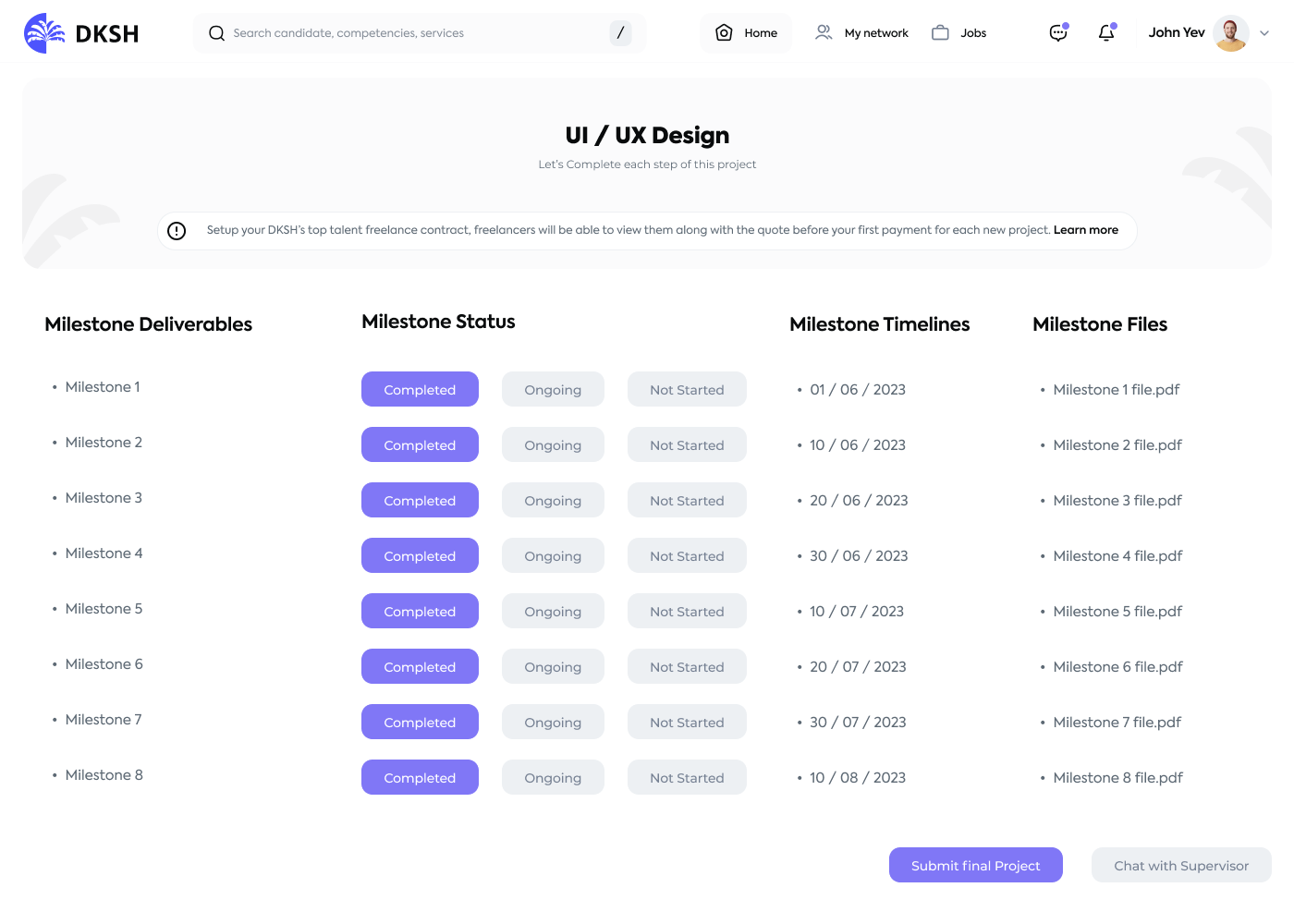The width and height of the screenshot is (1294, 924).
Task: Click the UI / UX Design title
Action: [647, 136]
